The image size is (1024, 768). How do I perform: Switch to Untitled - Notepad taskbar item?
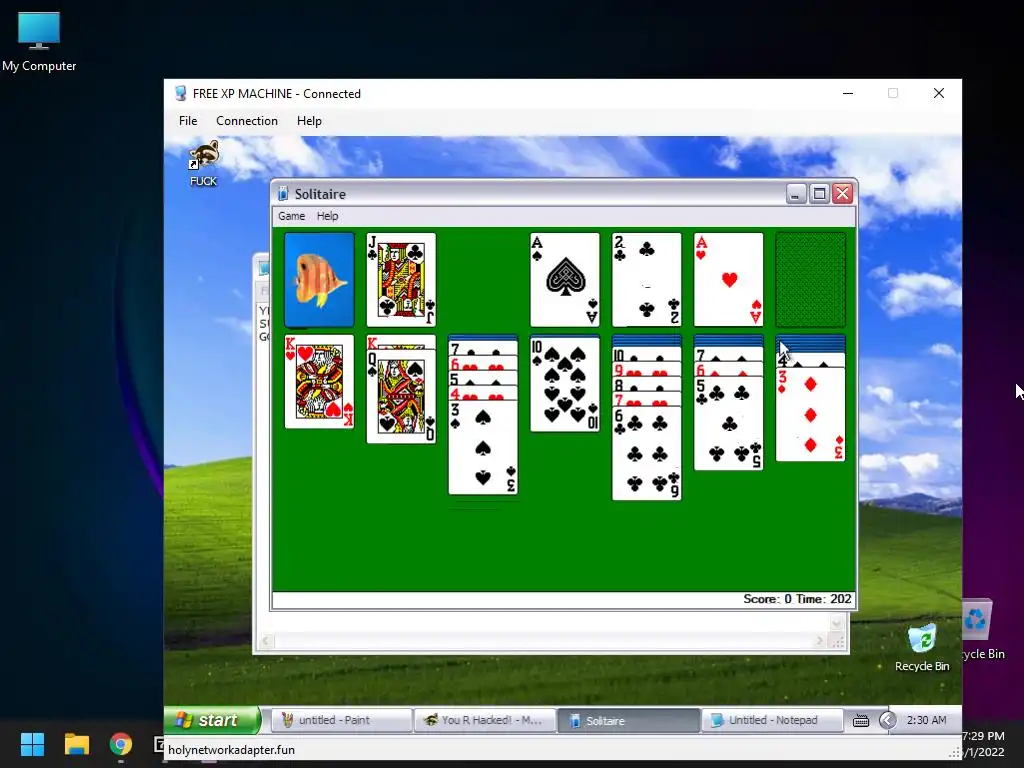point(772,720)
